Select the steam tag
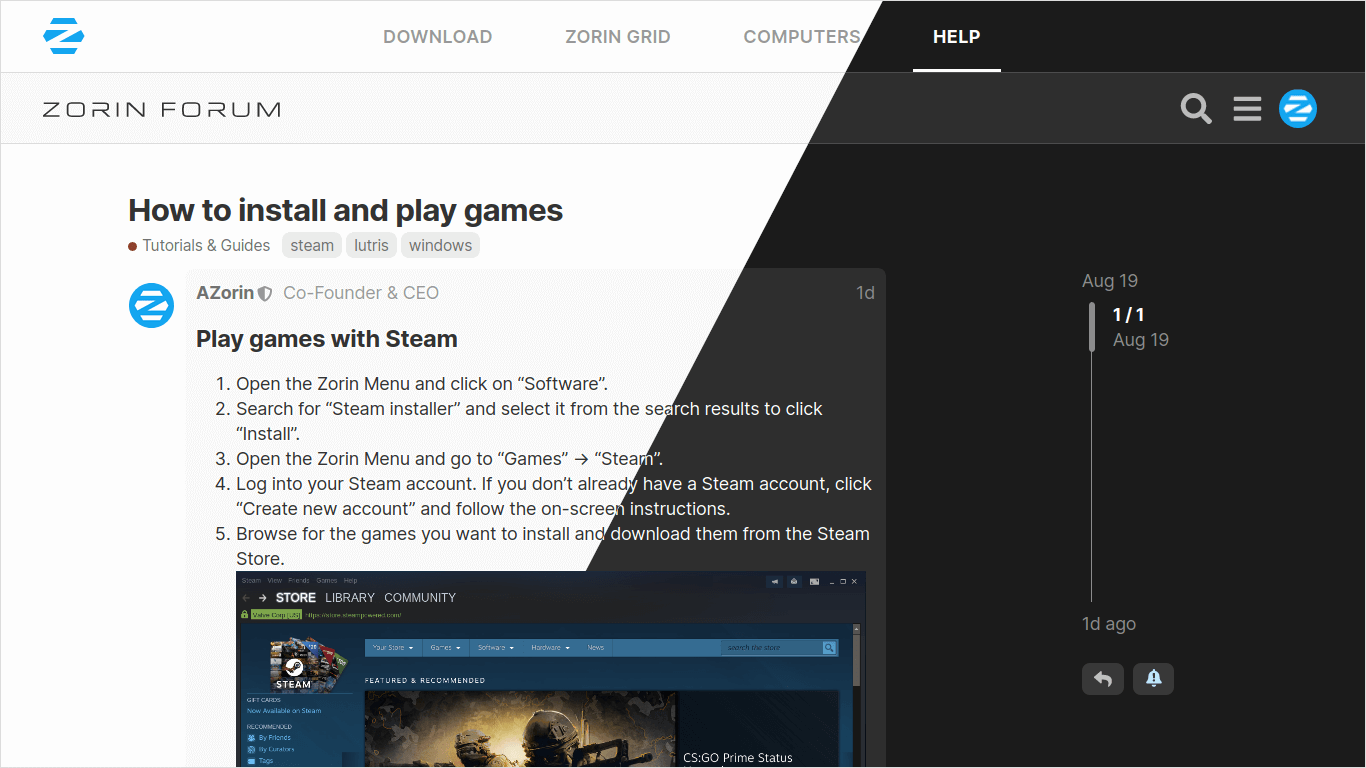1366x768 pixels. (312, 246)
